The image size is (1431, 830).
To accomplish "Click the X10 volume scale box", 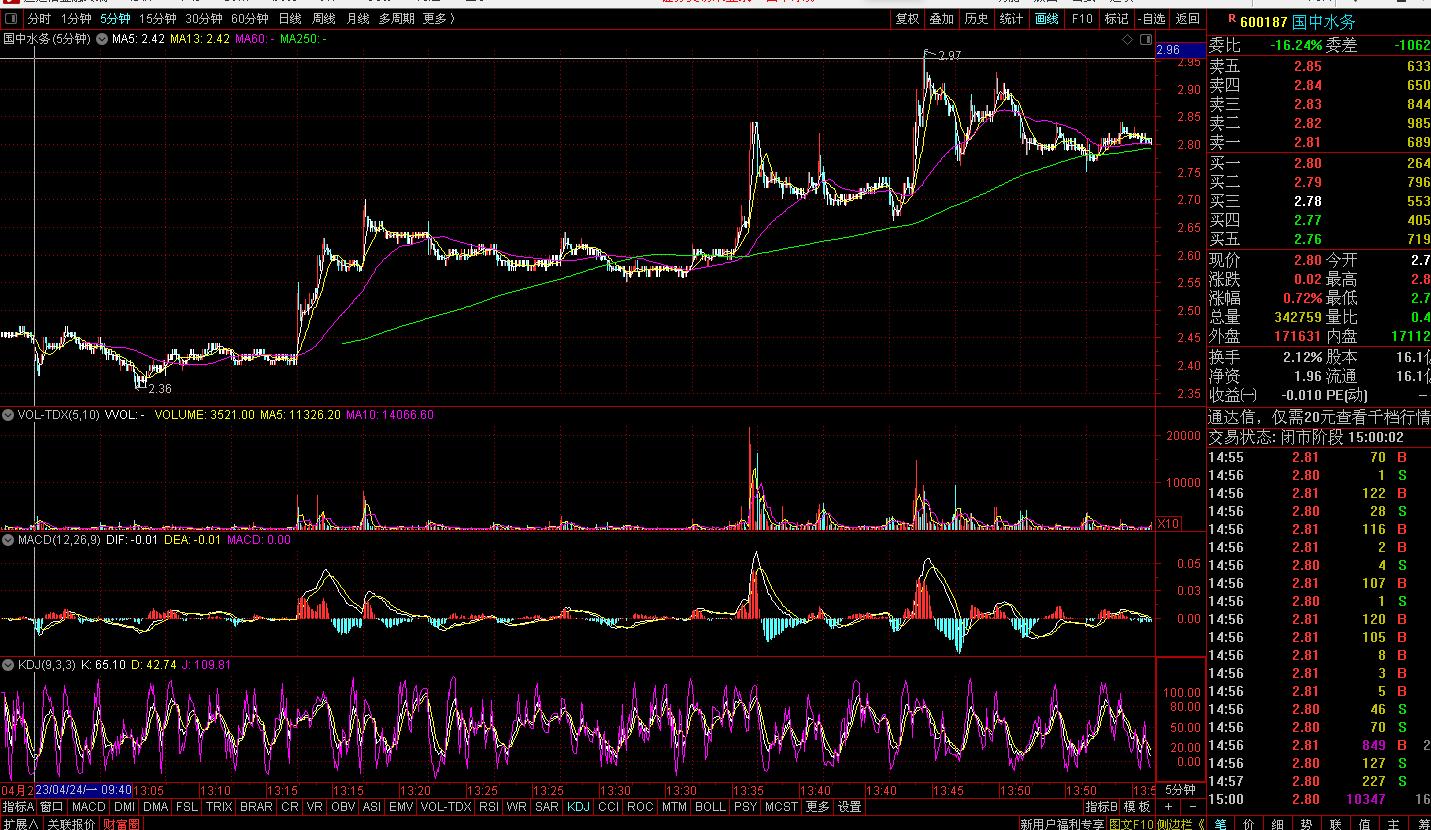I will 1167,523.
